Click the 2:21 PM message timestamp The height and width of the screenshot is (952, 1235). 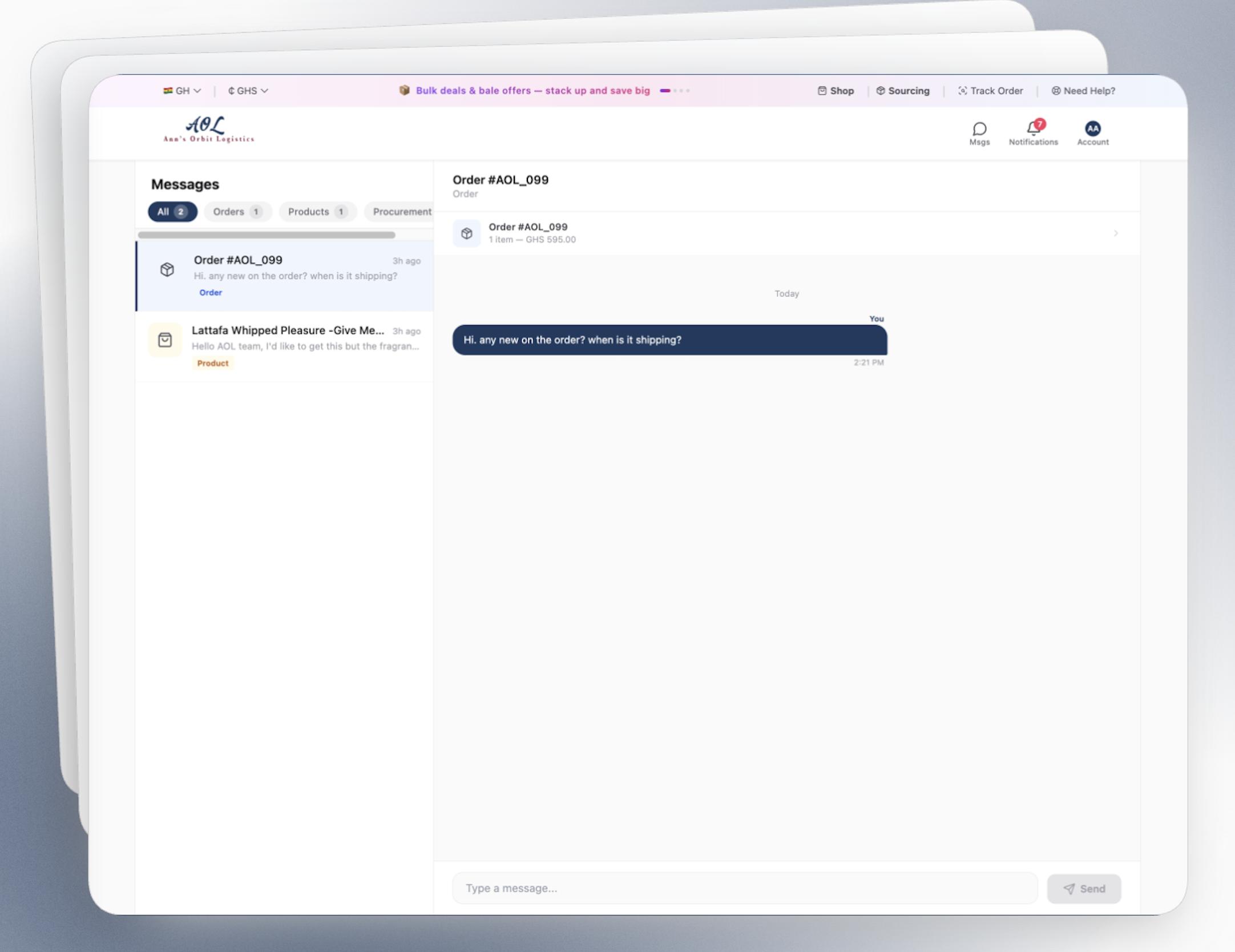[869, 363]
